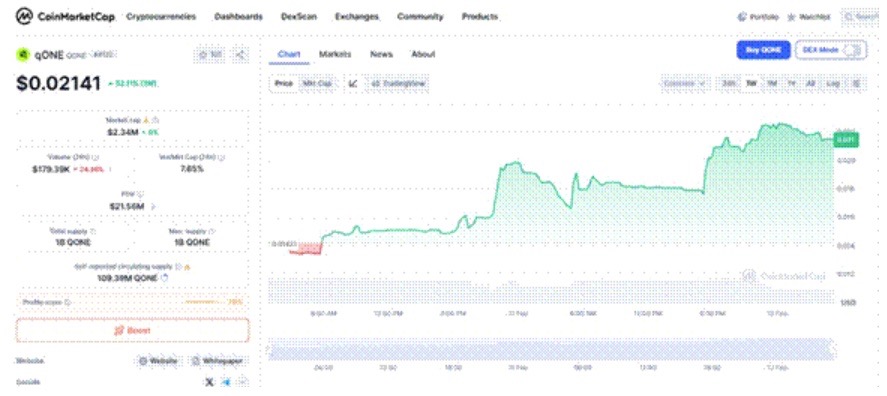Click the CoinMarketCap logo
Screen dimensions: 887x396
(65, 17)
